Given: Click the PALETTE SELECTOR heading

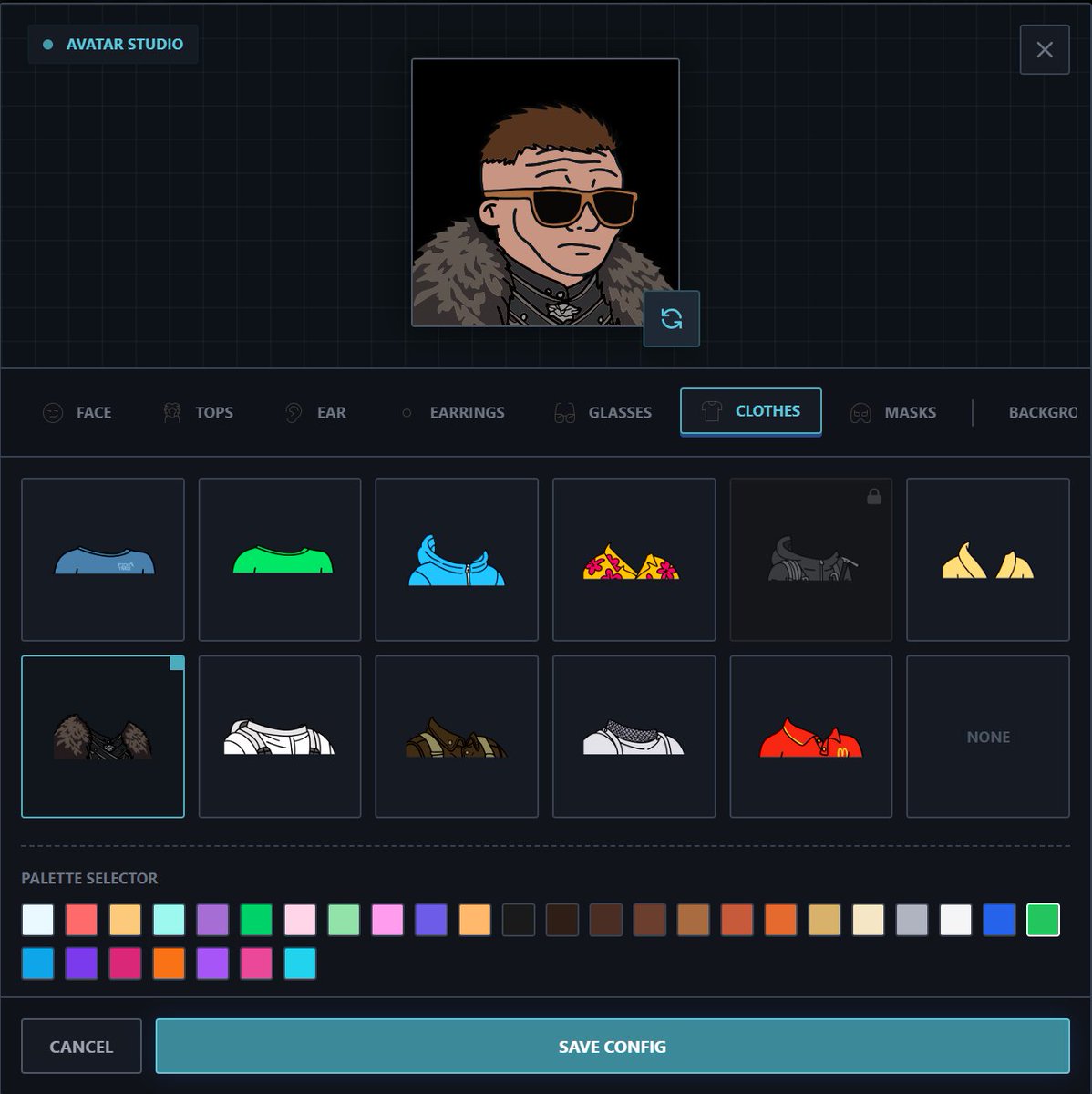Looking at the screenshot, I should [x=89, y=878].
